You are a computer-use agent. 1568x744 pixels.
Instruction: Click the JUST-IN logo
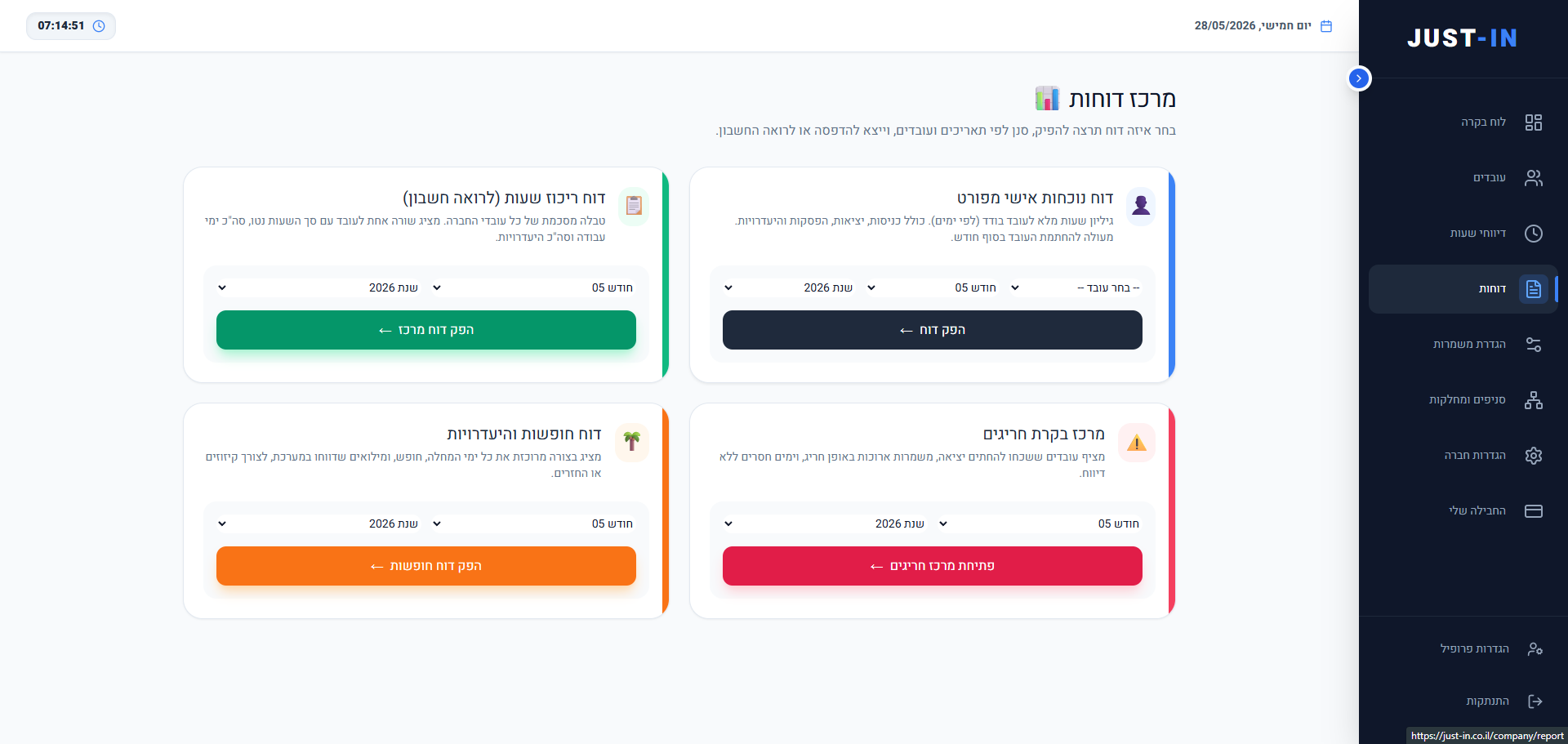1462,38
